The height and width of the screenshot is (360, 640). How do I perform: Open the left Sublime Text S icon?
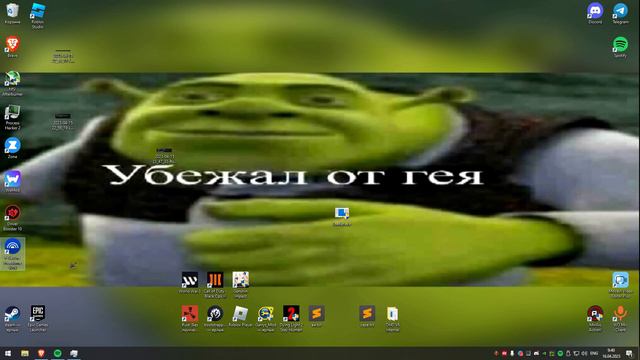pos(316,316)
